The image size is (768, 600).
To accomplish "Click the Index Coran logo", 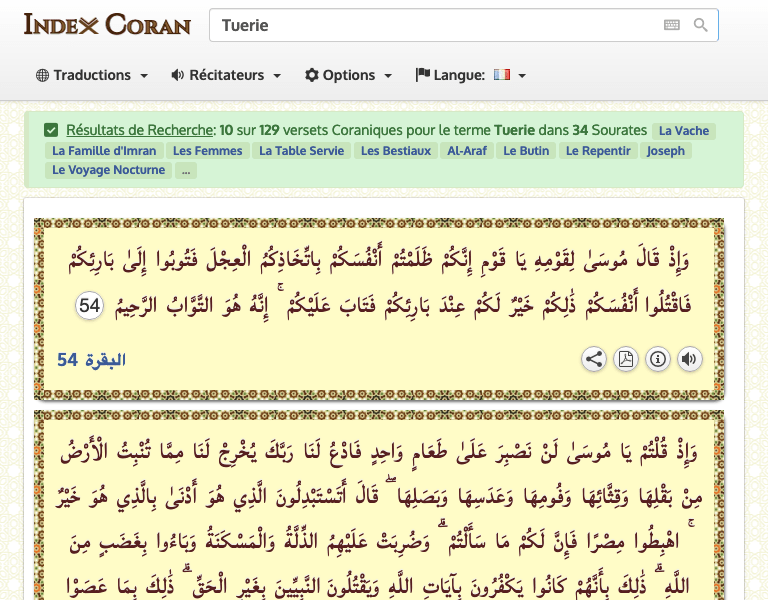I will (107, 24).
